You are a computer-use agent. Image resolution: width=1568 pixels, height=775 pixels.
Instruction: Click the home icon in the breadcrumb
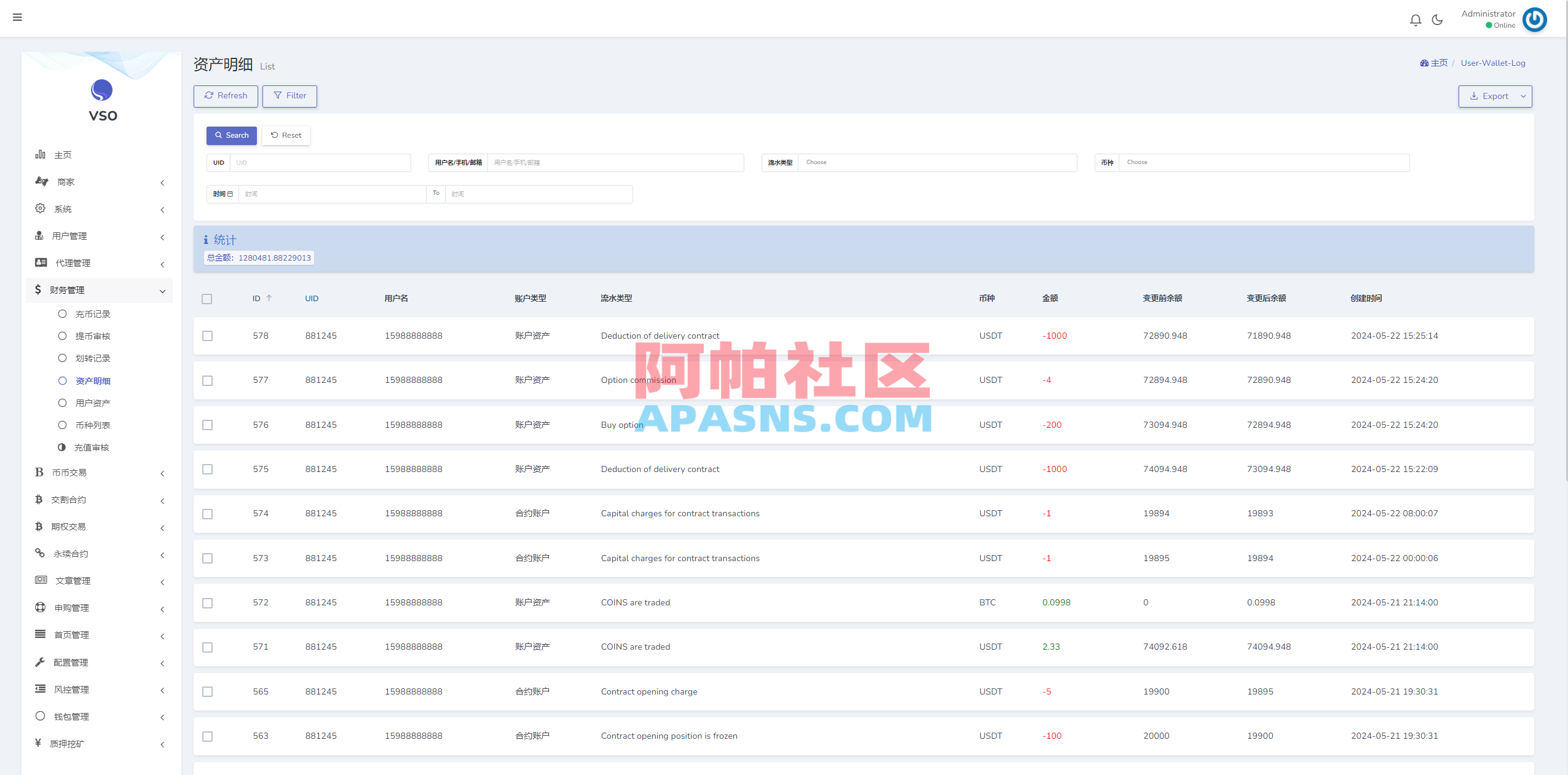pyautogui.click(x=1425, y=63)
